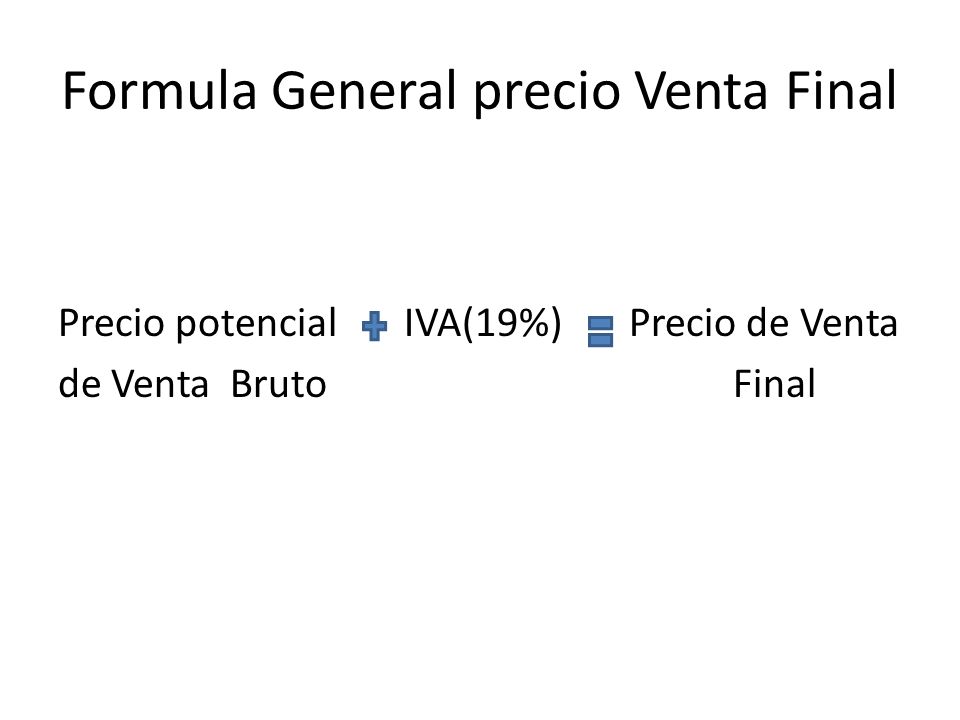Click the 'IVA' text after the plus sign

(x=432, y=323)
